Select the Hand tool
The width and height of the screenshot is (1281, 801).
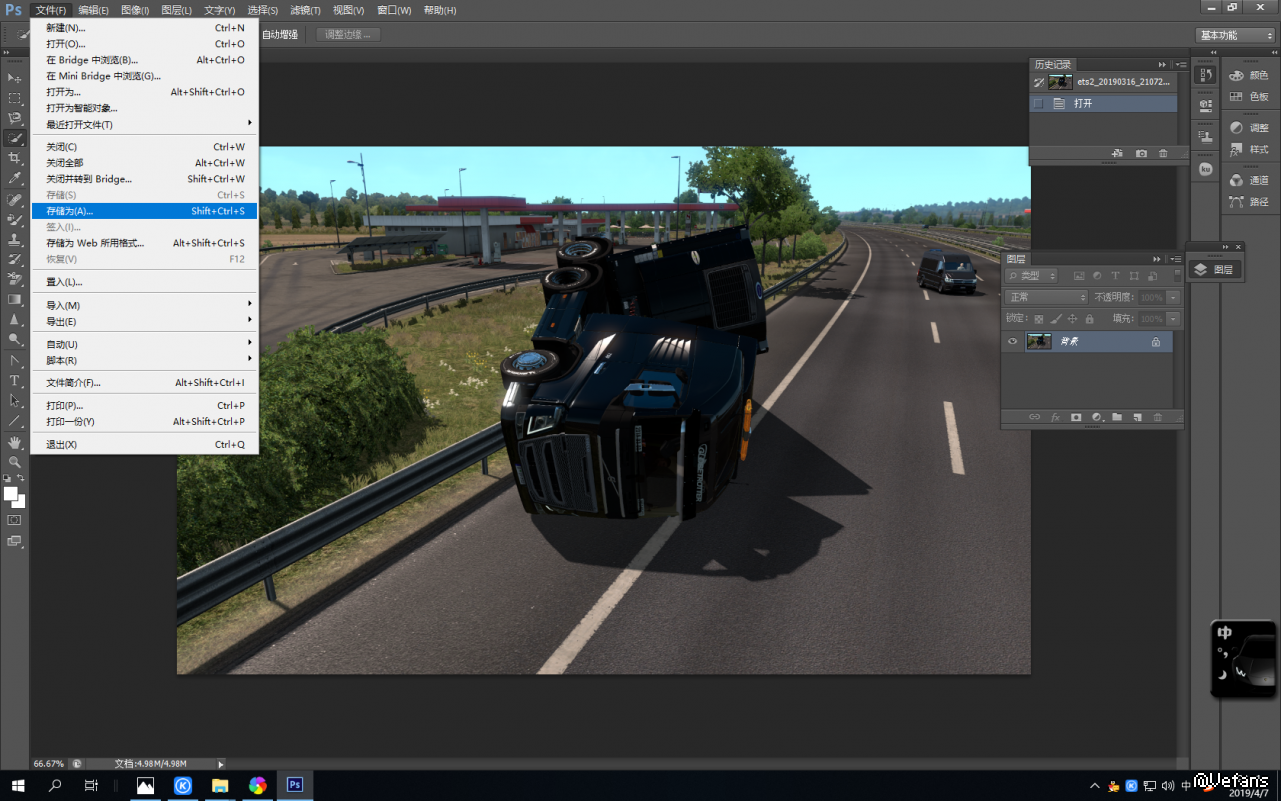tap(14, 442)
